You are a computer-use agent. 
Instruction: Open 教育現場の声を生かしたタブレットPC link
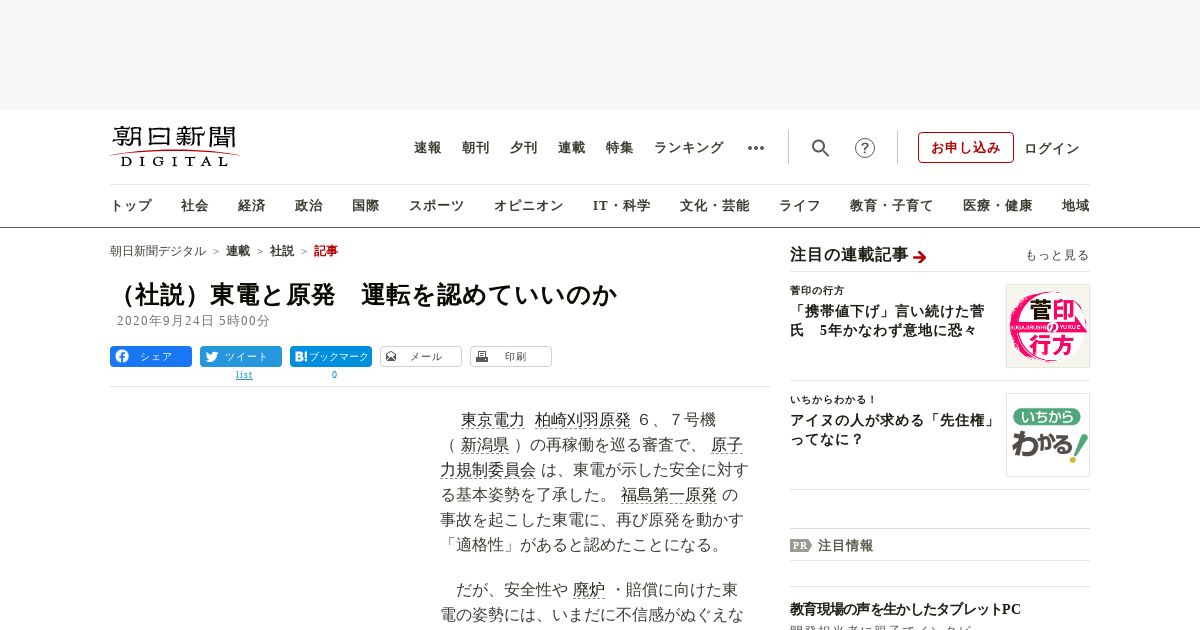pos(905,609)
